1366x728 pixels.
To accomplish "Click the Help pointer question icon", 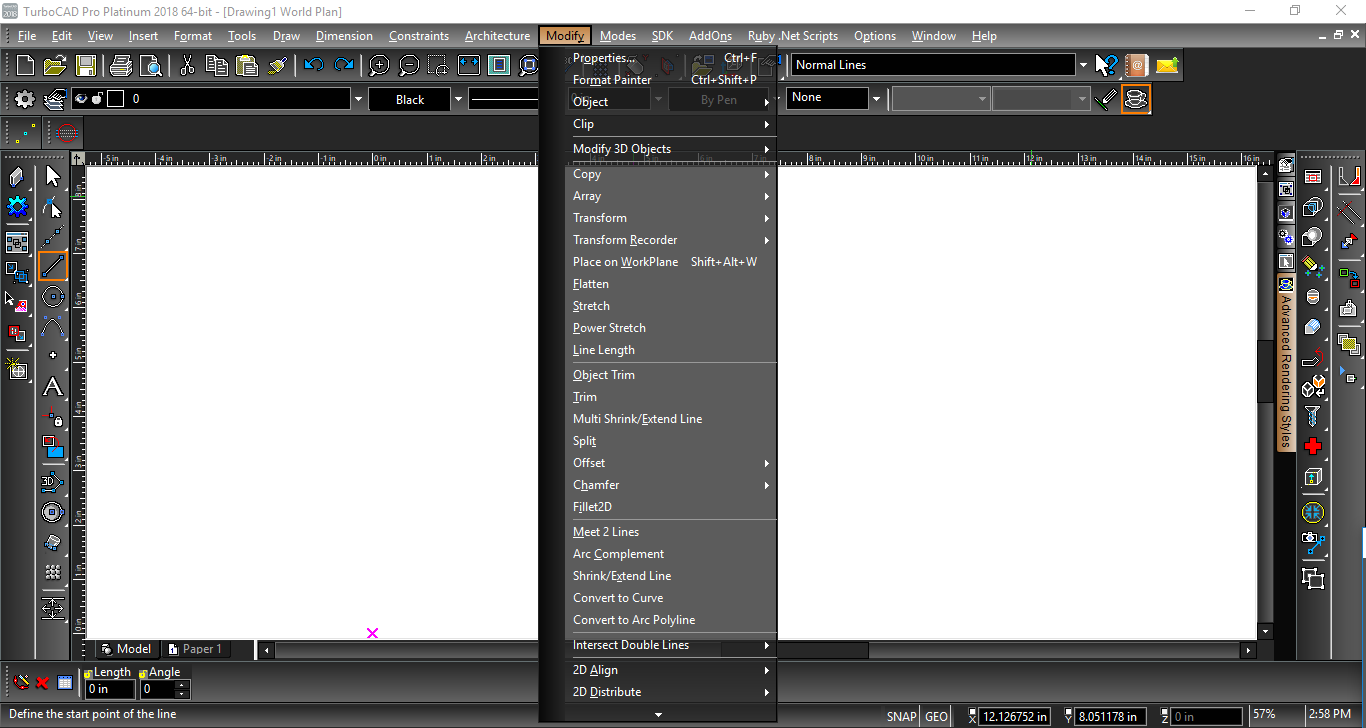I will (1105, 66).
